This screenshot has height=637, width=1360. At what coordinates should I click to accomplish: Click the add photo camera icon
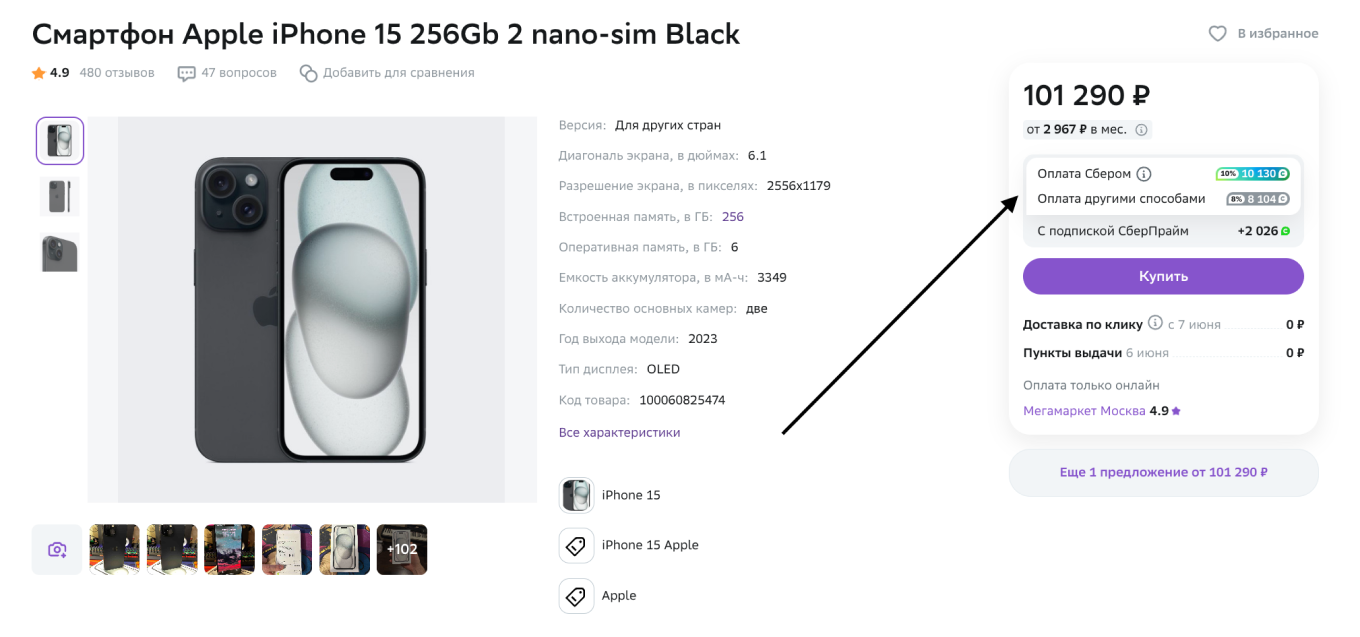[57, 550]
